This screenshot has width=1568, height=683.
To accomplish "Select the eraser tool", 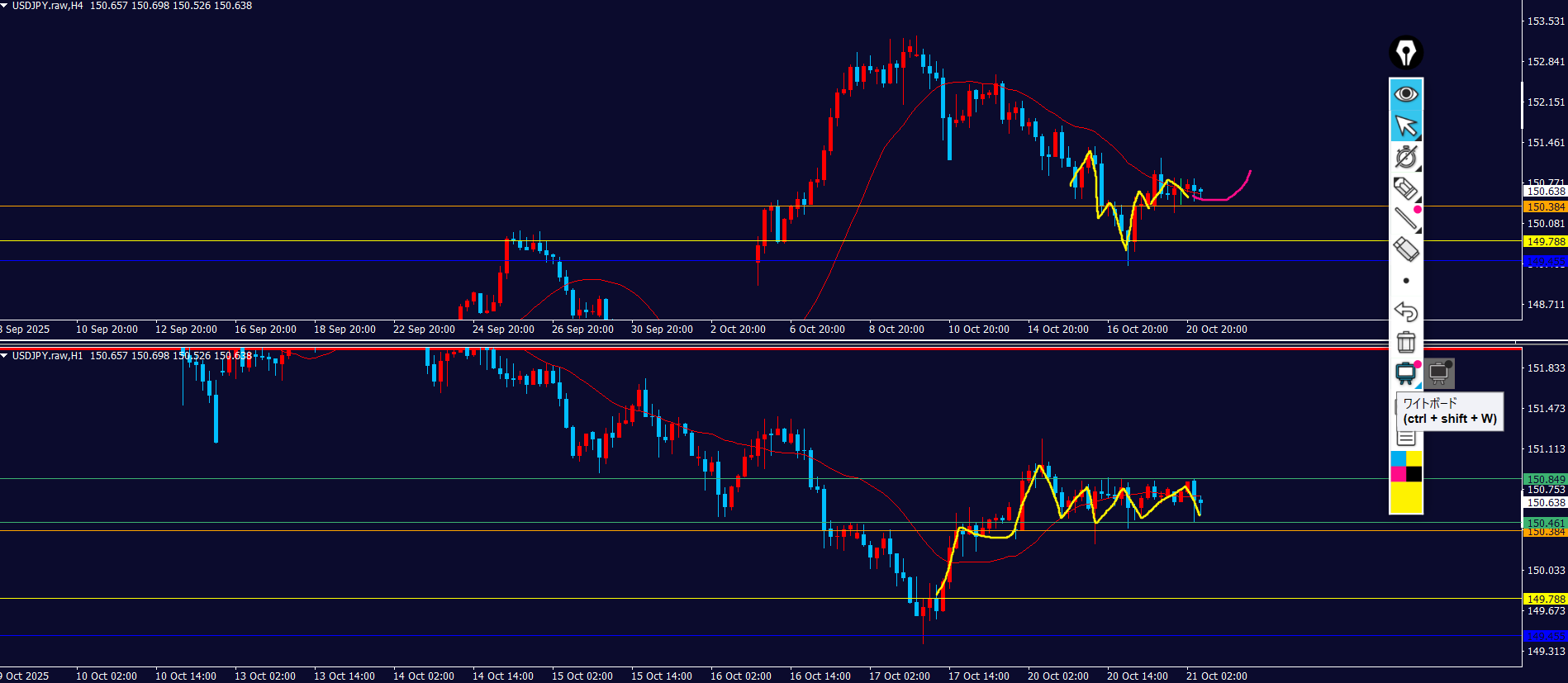I will [x=1405, y=249].
